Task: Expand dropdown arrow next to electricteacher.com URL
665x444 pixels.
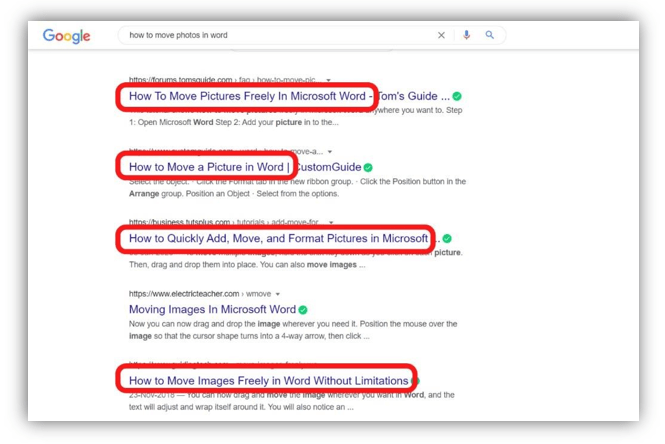Action: click(x=278, y=294)
